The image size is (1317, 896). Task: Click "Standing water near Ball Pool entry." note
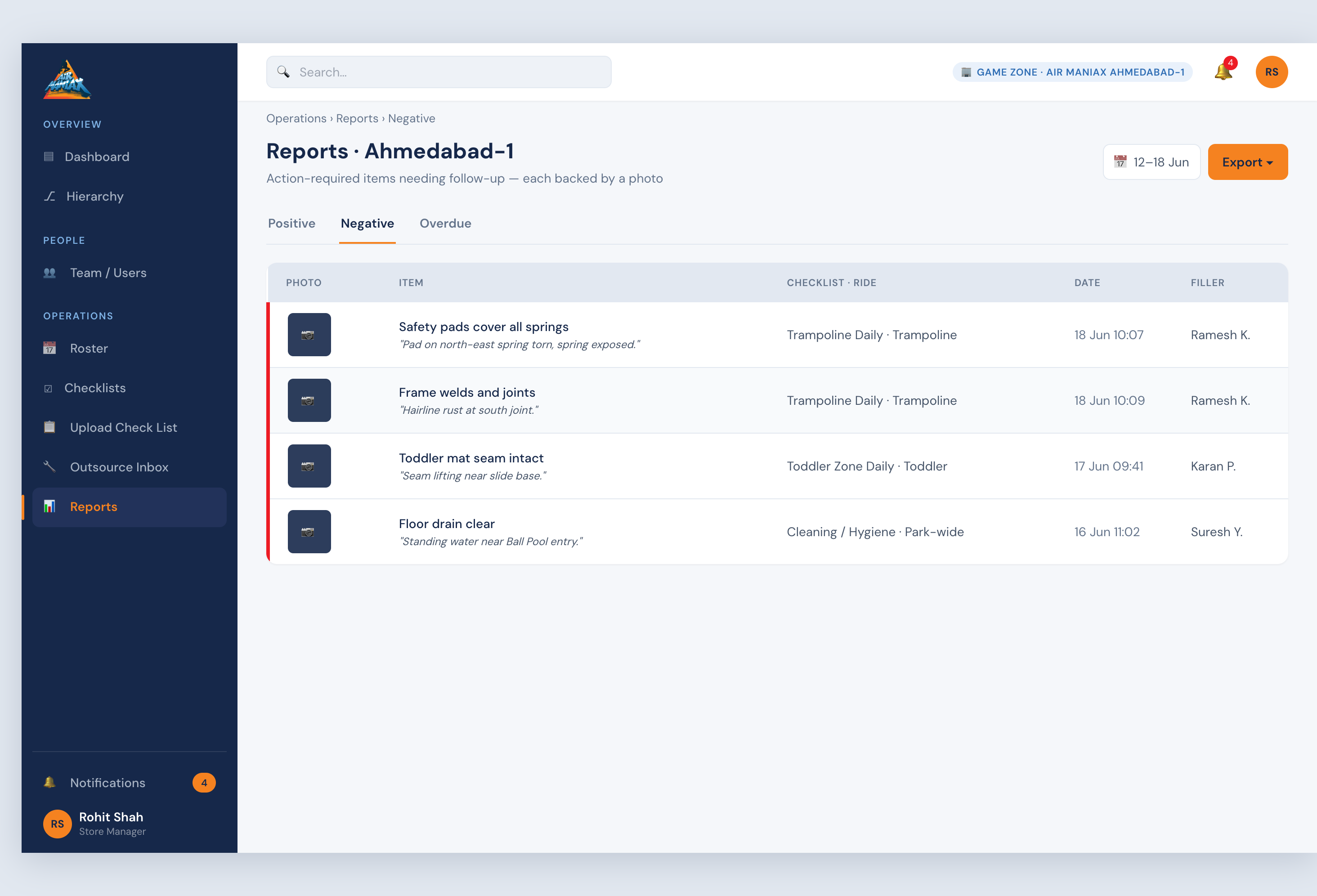click(491, 542)
